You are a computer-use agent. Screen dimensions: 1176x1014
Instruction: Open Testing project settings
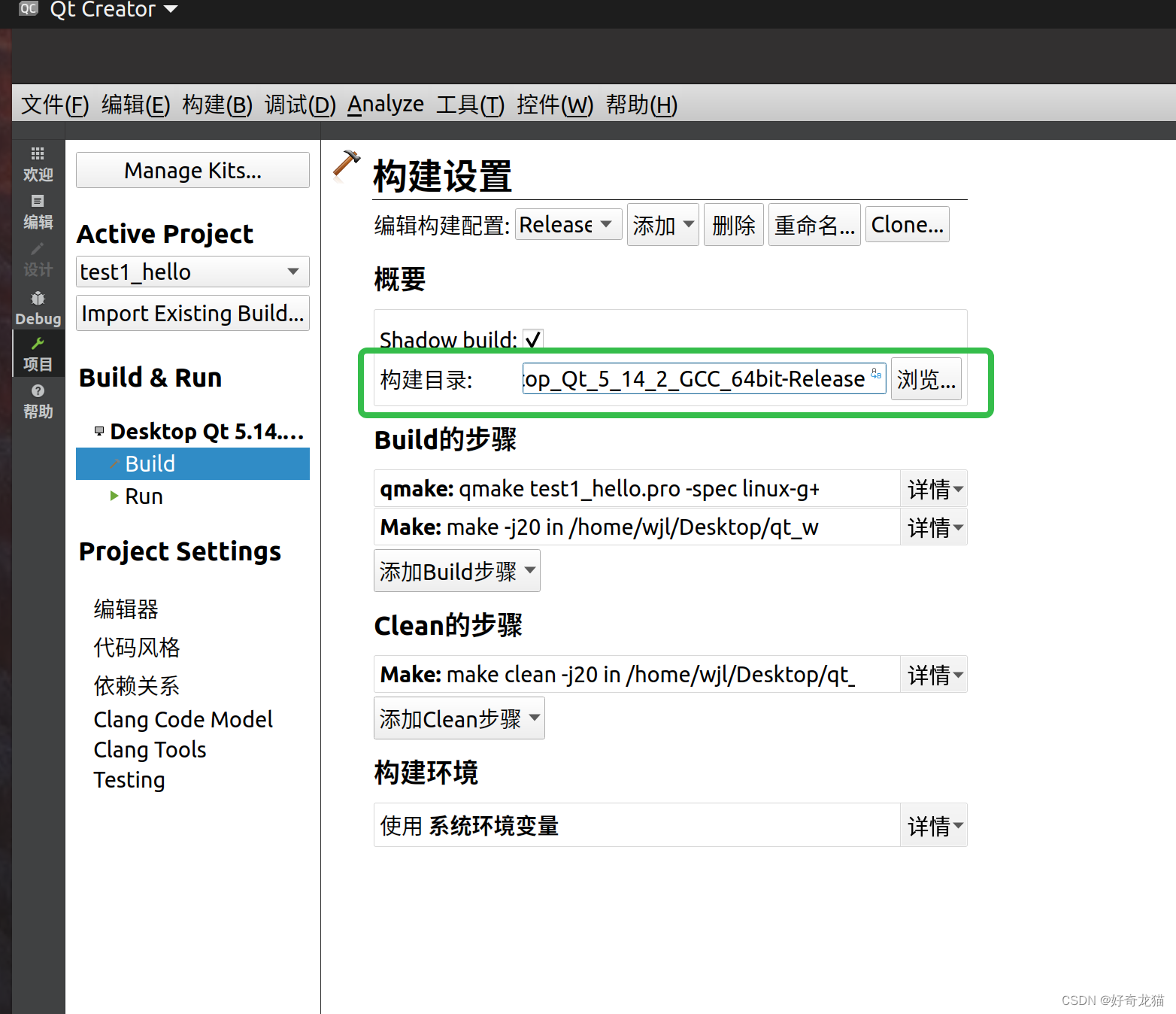click(x=129, y=780)
